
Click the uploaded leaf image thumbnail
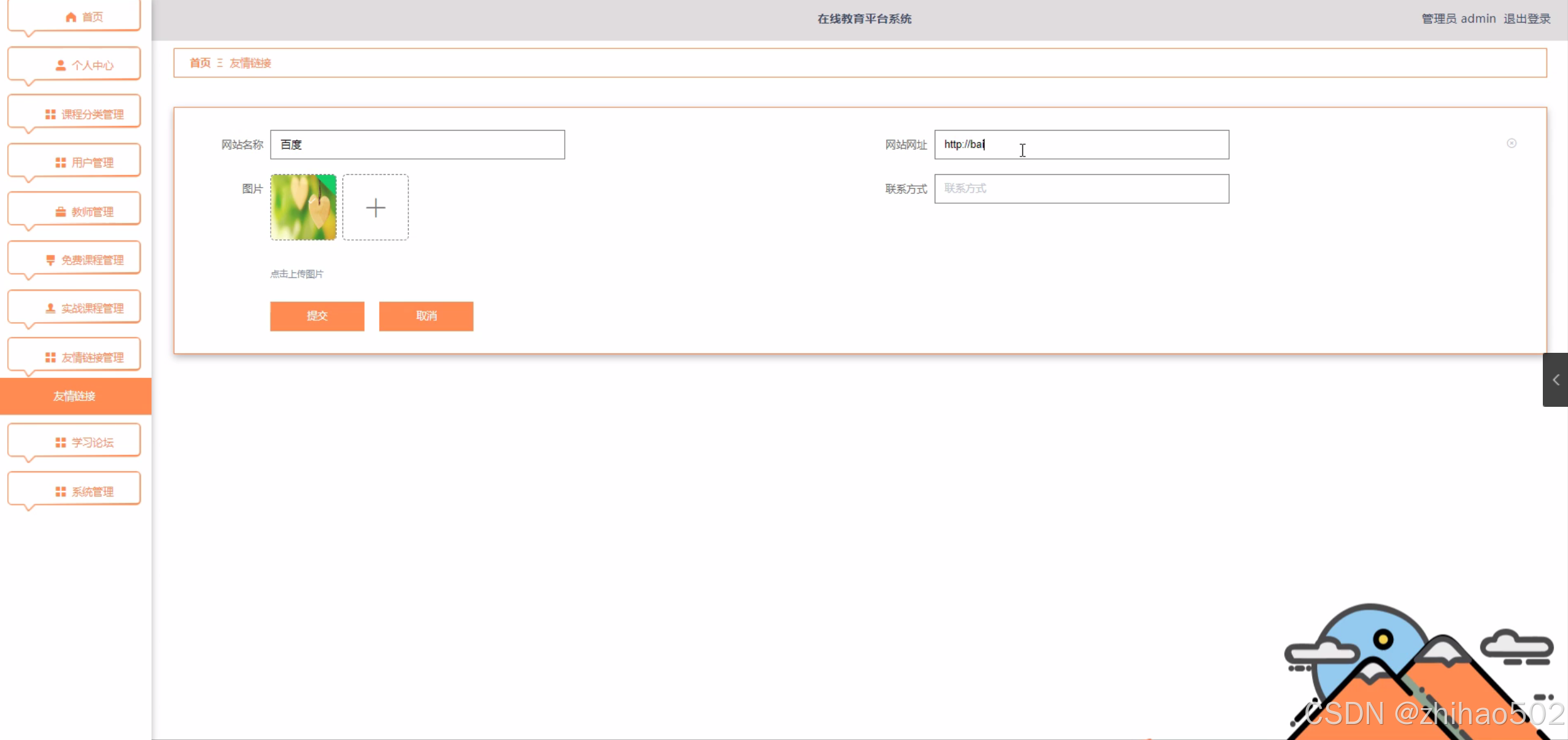pyautogui.click(x=303, y=207)
